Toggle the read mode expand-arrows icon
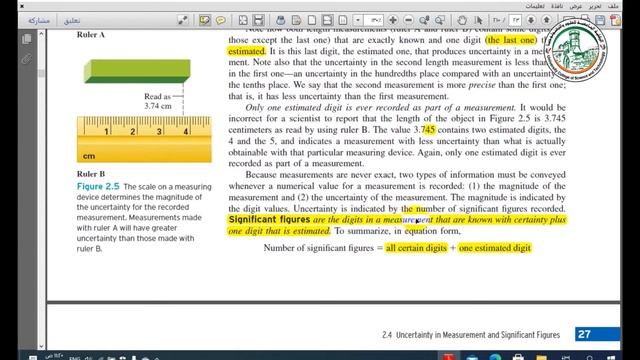Image resolution: width=640 pixels, height=360 pixels. tap(183, 20)
